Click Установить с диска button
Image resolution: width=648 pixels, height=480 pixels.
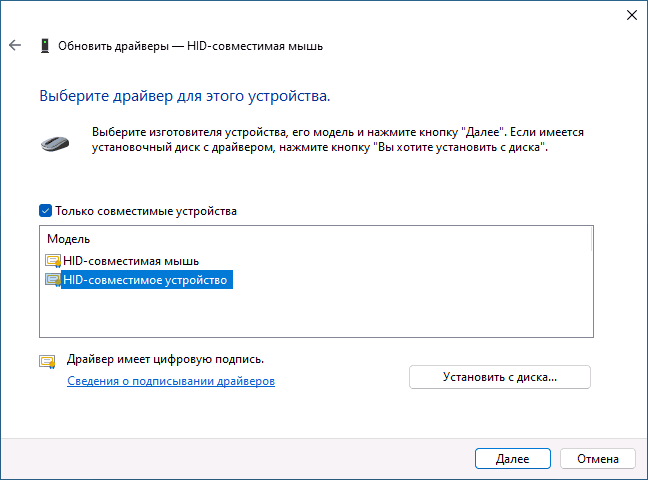coord(500,377)
